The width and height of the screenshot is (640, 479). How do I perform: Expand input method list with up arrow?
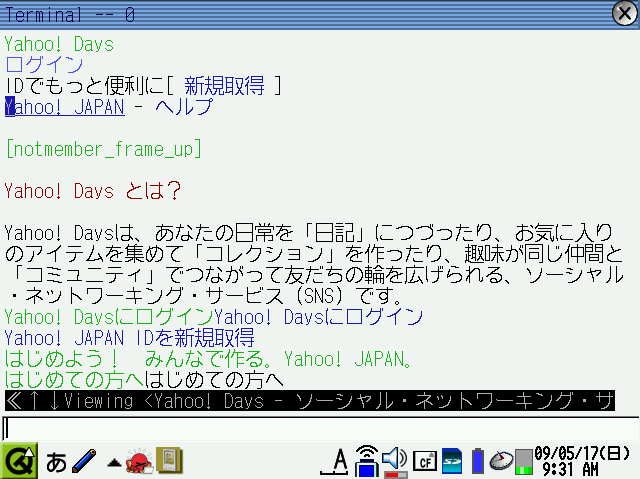114,463
